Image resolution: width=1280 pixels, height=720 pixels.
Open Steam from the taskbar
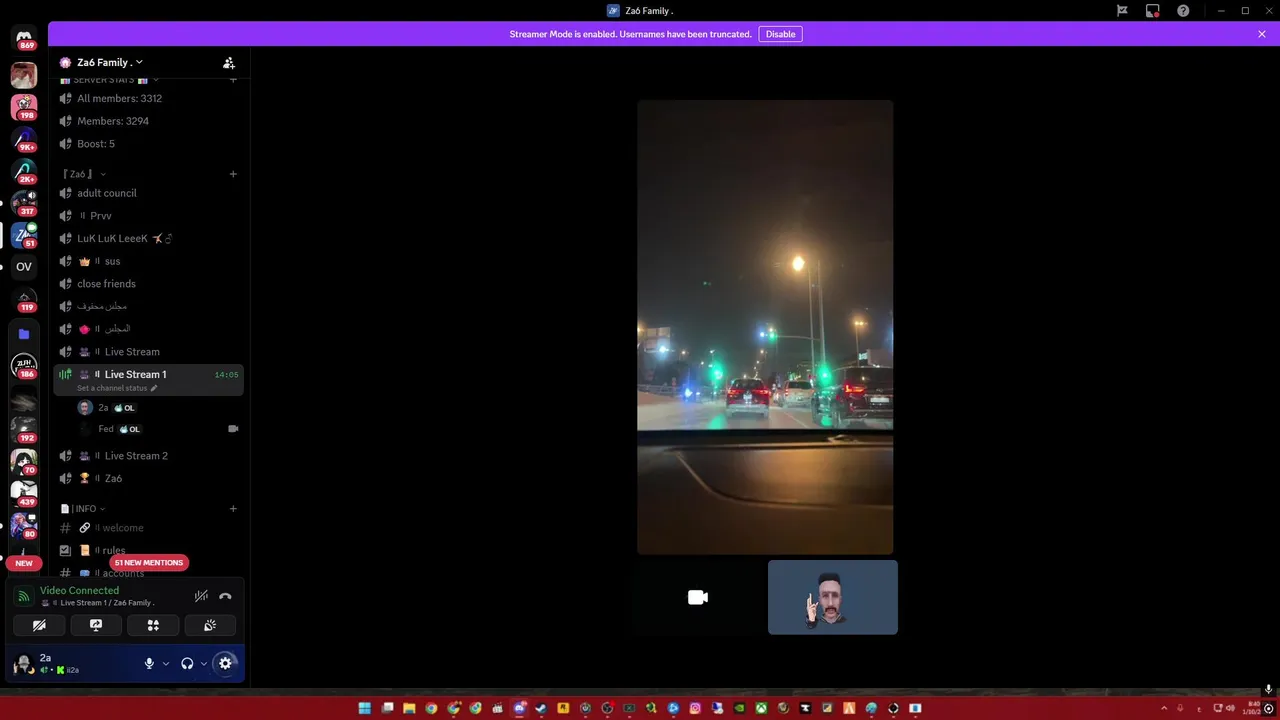[x=541, y=708]
